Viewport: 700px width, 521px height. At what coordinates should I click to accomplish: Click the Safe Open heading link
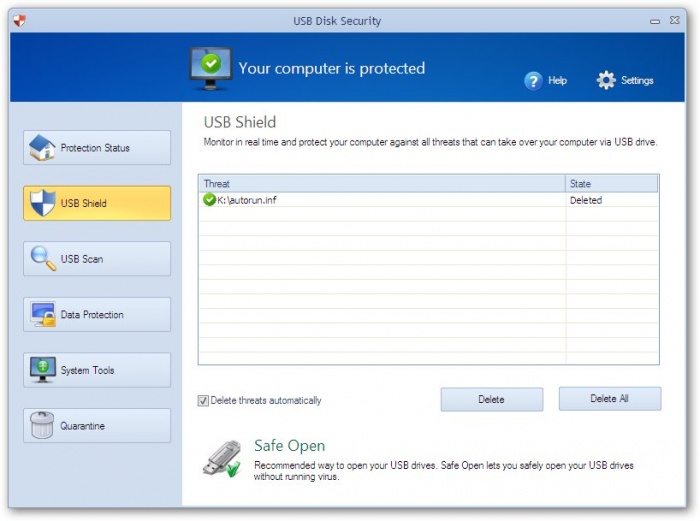click(289, 446)
